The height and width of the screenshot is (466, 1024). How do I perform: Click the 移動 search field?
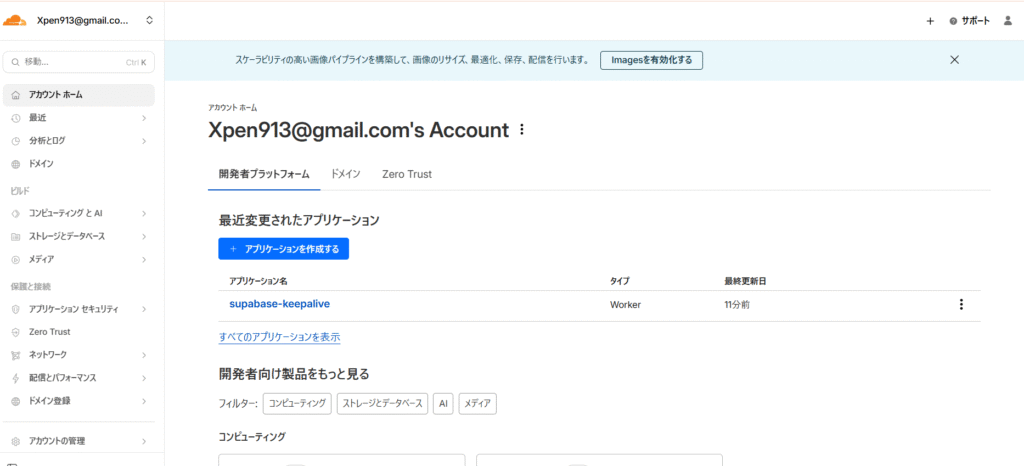point(78,62)
